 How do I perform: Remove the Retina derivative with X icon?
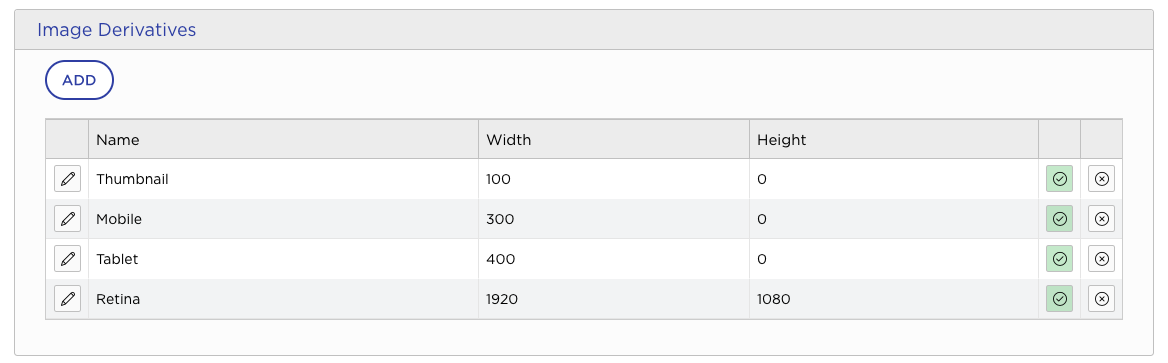1102,299
